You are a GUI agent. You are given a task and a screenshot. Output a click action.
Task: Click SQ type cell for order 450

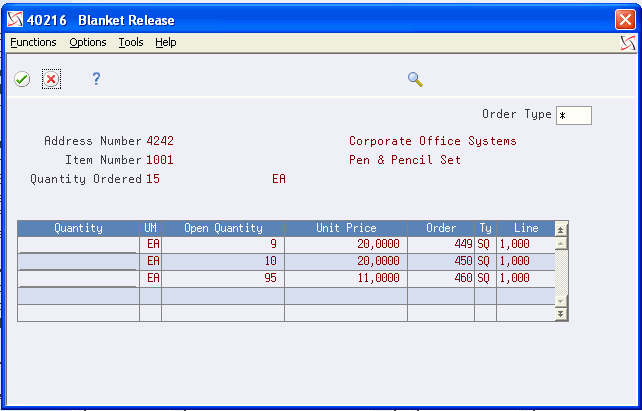486,262
